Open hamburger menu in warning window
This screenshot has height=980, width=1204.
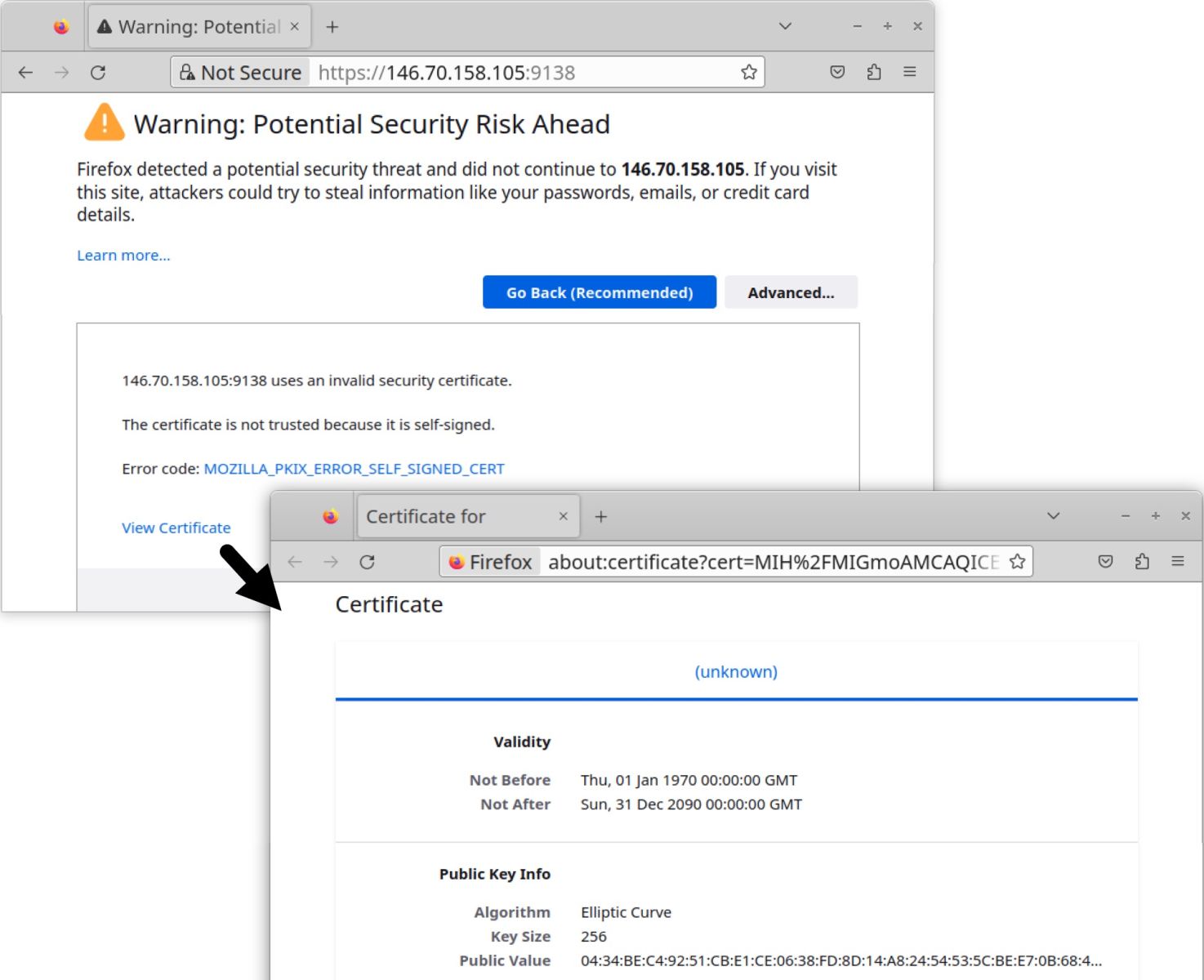point(910,73)
